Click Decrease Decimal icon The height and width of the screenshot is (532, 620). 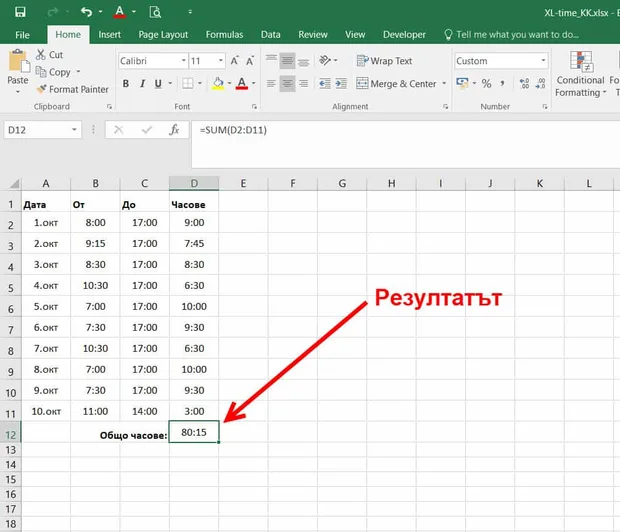pyautogui.click(x=541, y=83)
